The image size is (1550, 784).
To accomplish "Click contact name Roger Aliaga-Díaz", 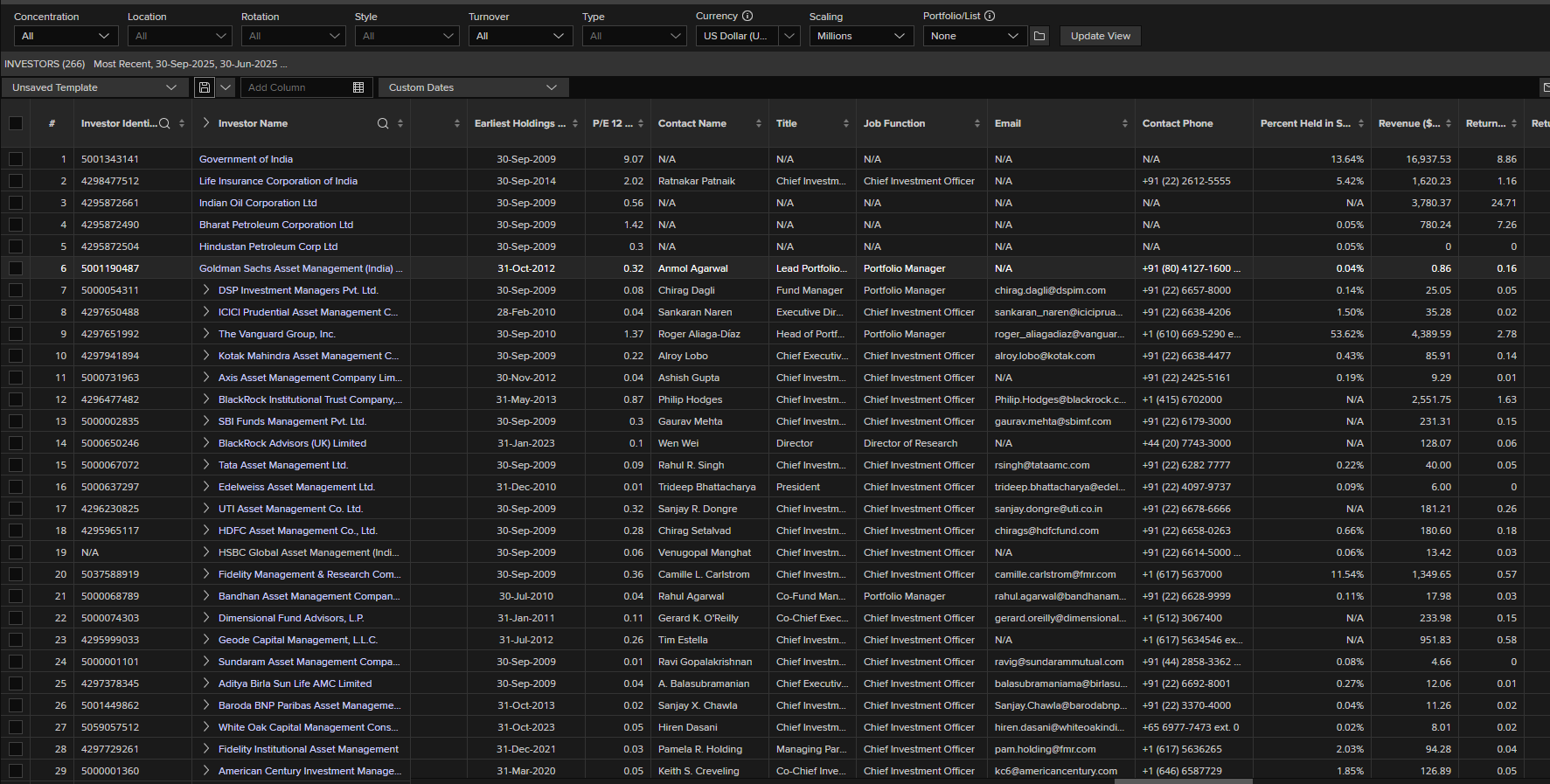I will (699, 334).
